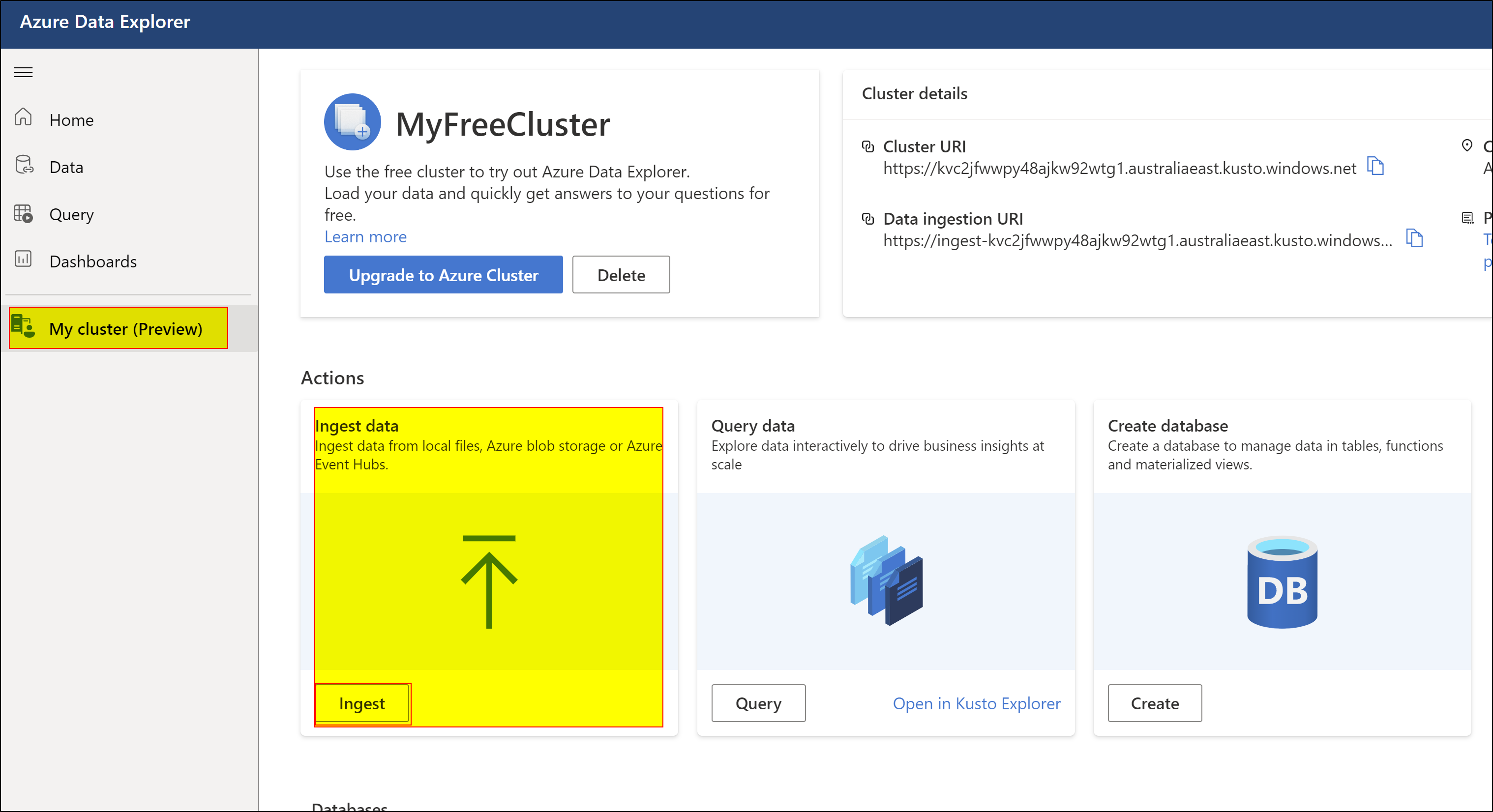Click the location pin icon in Cluster details
This screenshot has height=812, width=1493.
pos(1467,146)
